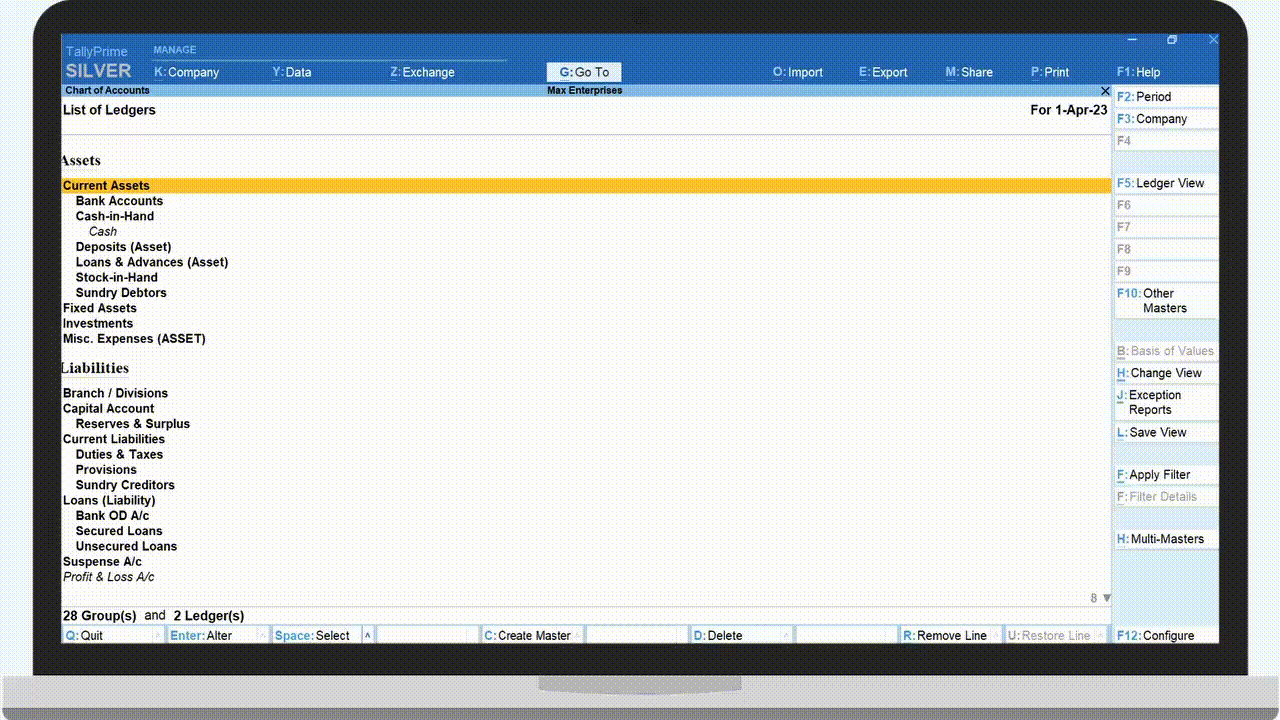Viewport: 1280px width, 720px height.
Task: Open the G: Go To search
Action: [584, 72]
